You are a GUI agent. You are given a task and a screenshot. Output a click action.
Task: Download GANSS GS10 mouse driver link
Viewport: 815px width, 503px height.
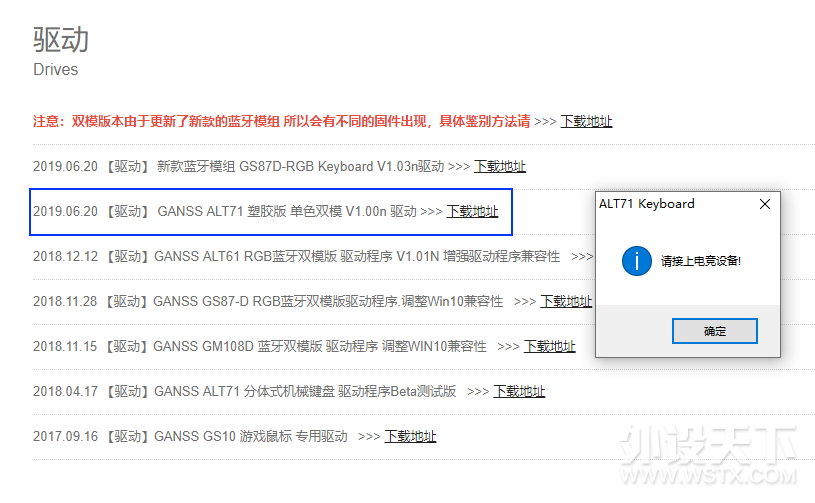coord(410,436)
